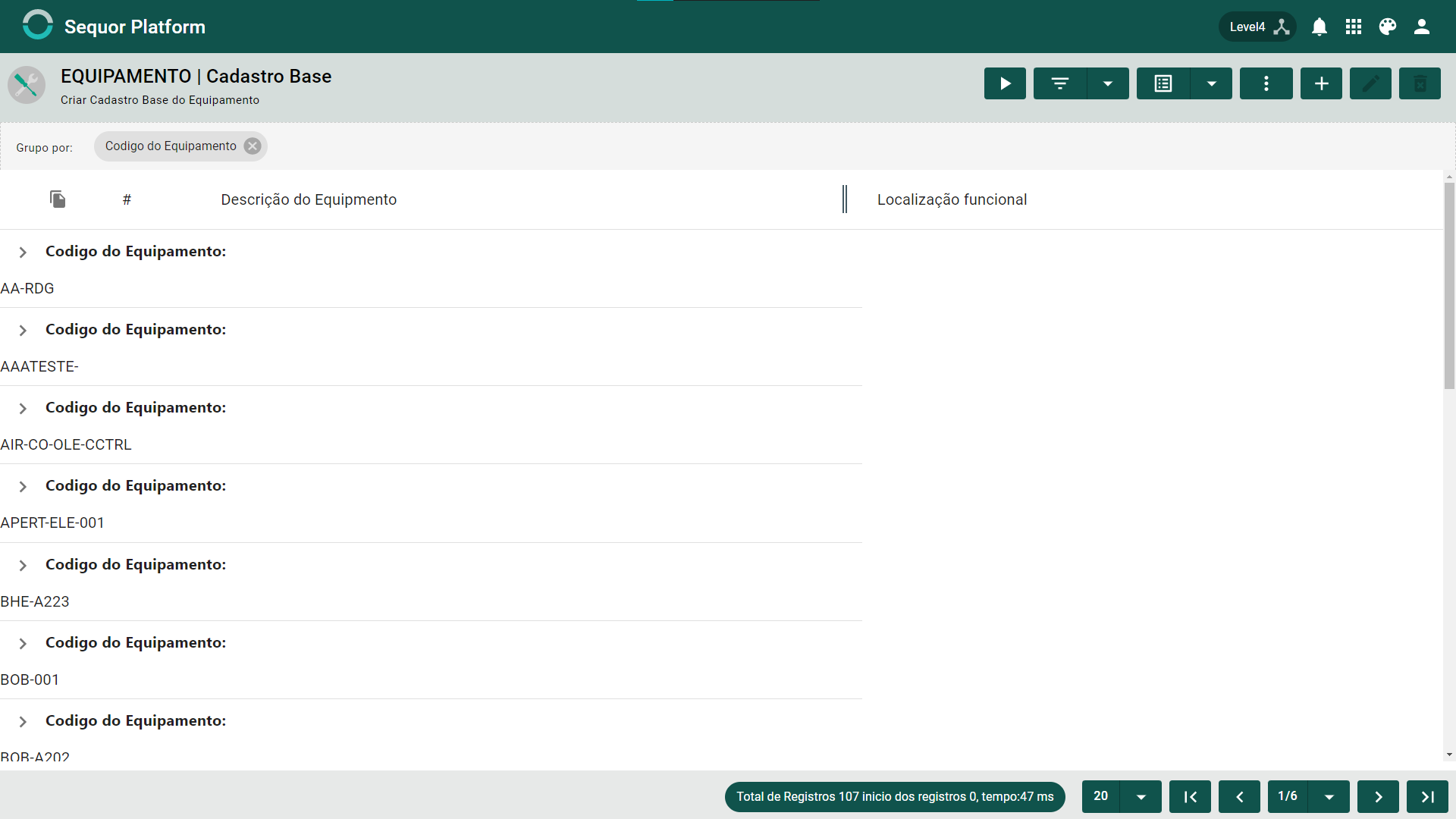
Task: Click the Total de Registros status pill
Action: pos(895,797)
